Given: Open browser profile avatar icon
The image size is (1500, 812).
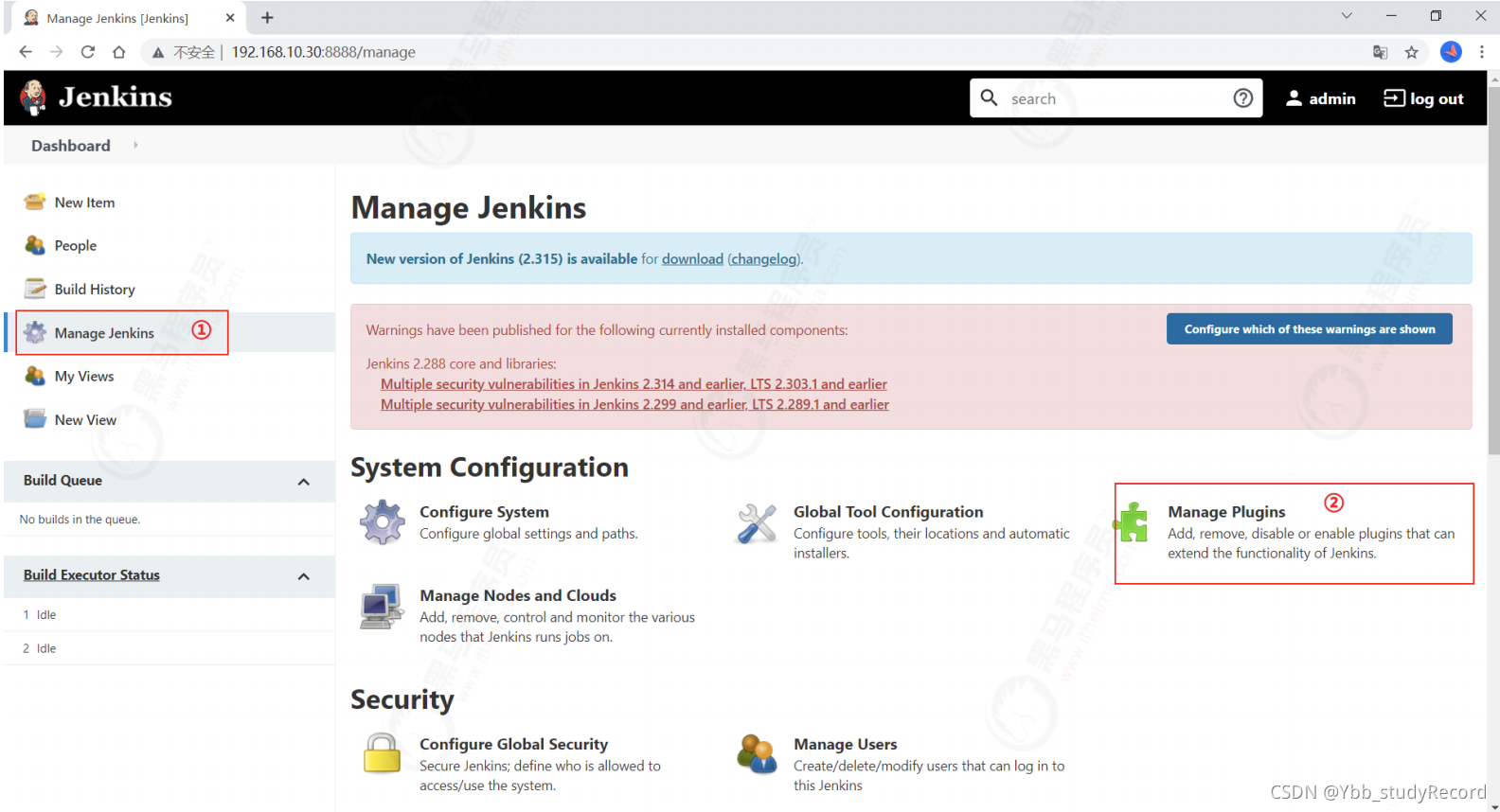Looking at the screenshot, I should (x=1451, y=52).
